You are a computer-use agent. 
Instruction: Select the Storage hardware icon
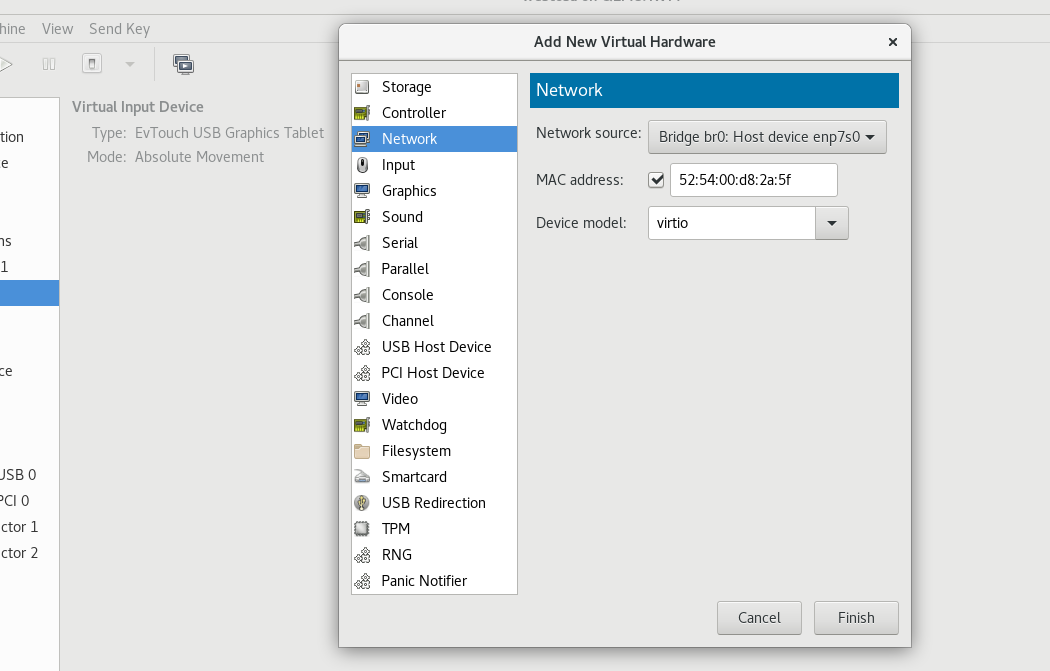(x=362, y=87)
